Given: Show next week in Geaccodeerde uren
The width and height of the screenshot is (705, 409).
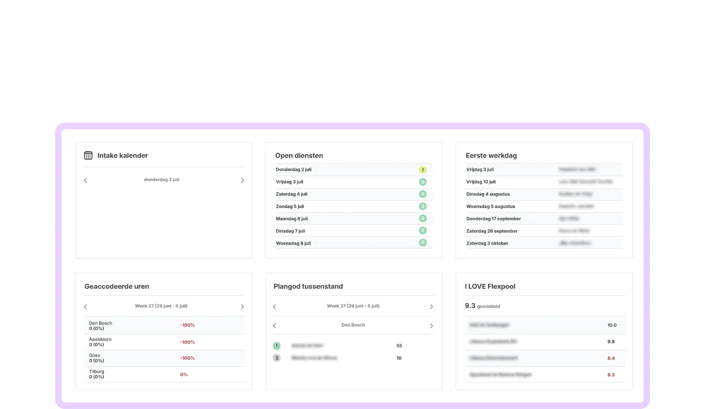Looking at the screenshot, I should [242, 307].
